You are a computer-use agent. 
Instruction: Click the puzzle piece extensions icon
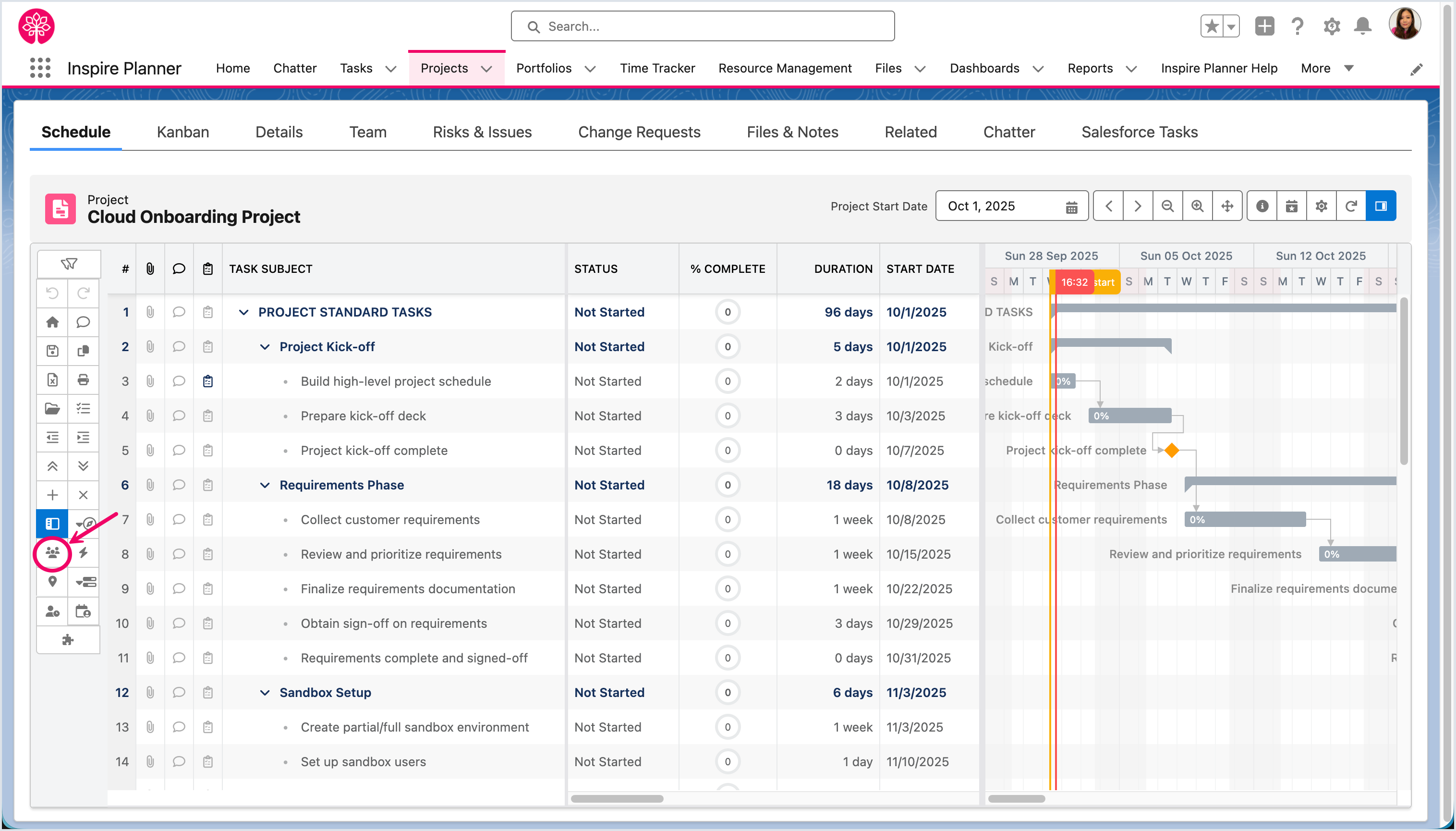pyautogui.click(x=68, y=640)
